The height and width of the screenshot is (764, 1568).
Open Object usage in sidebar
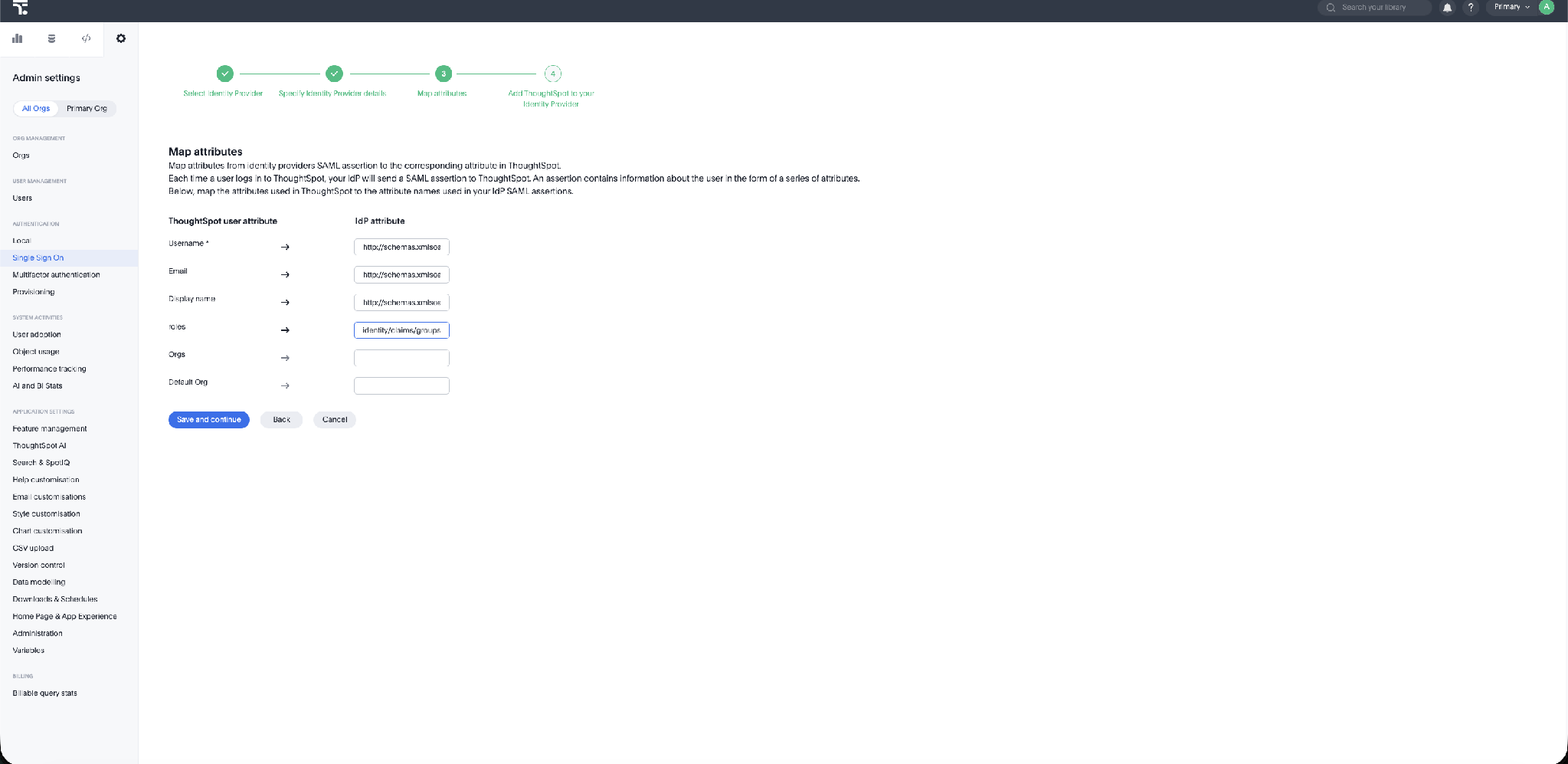click(36, 352)
